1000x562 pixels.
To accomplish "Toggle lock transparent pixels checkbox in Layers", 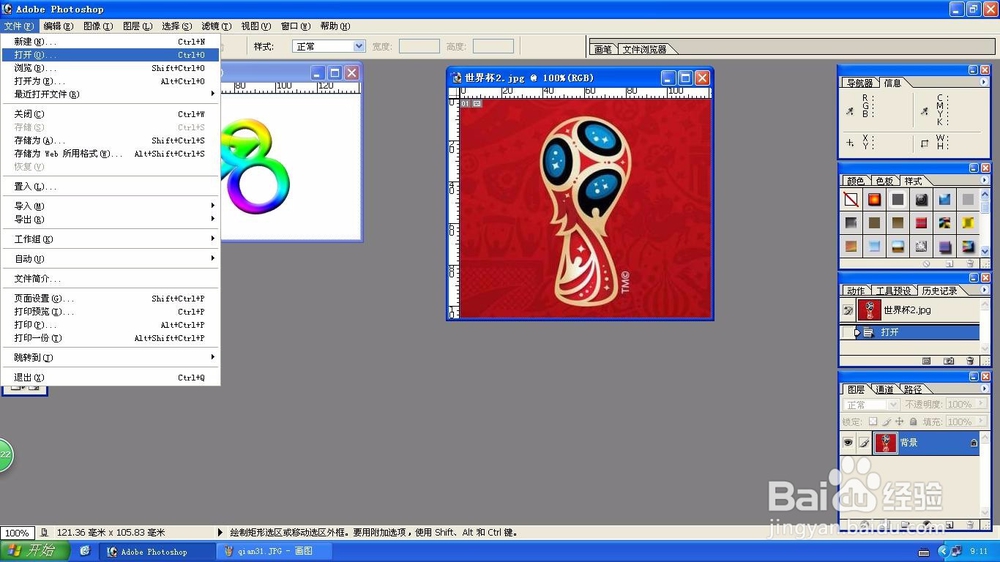I will 872,422.
